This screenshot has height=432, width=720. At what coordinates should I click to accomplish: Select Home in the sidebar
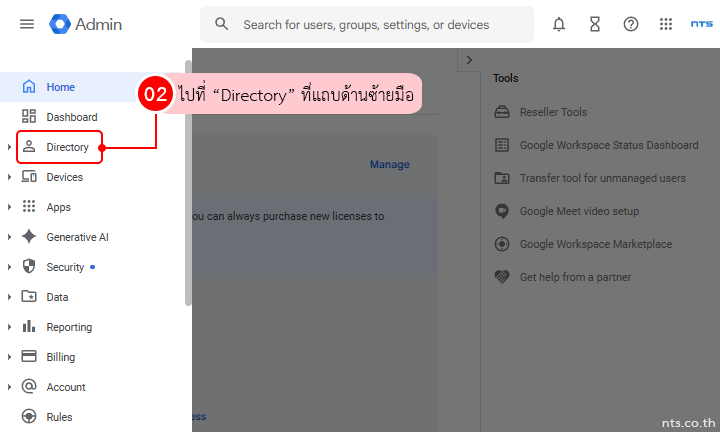click(x=60, y=87)
